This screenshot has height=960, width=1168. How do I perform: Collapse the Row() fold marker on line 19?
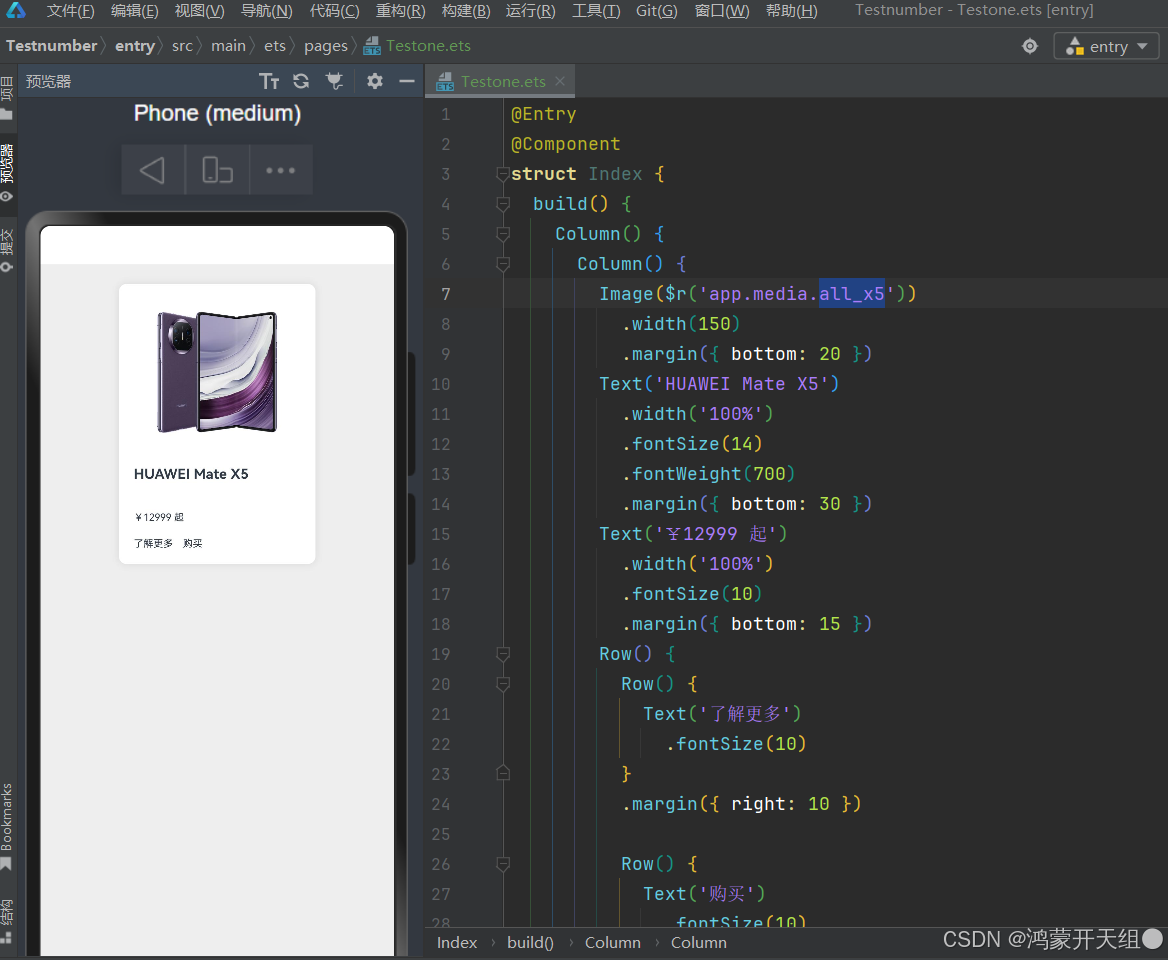[x=503, y=655]
